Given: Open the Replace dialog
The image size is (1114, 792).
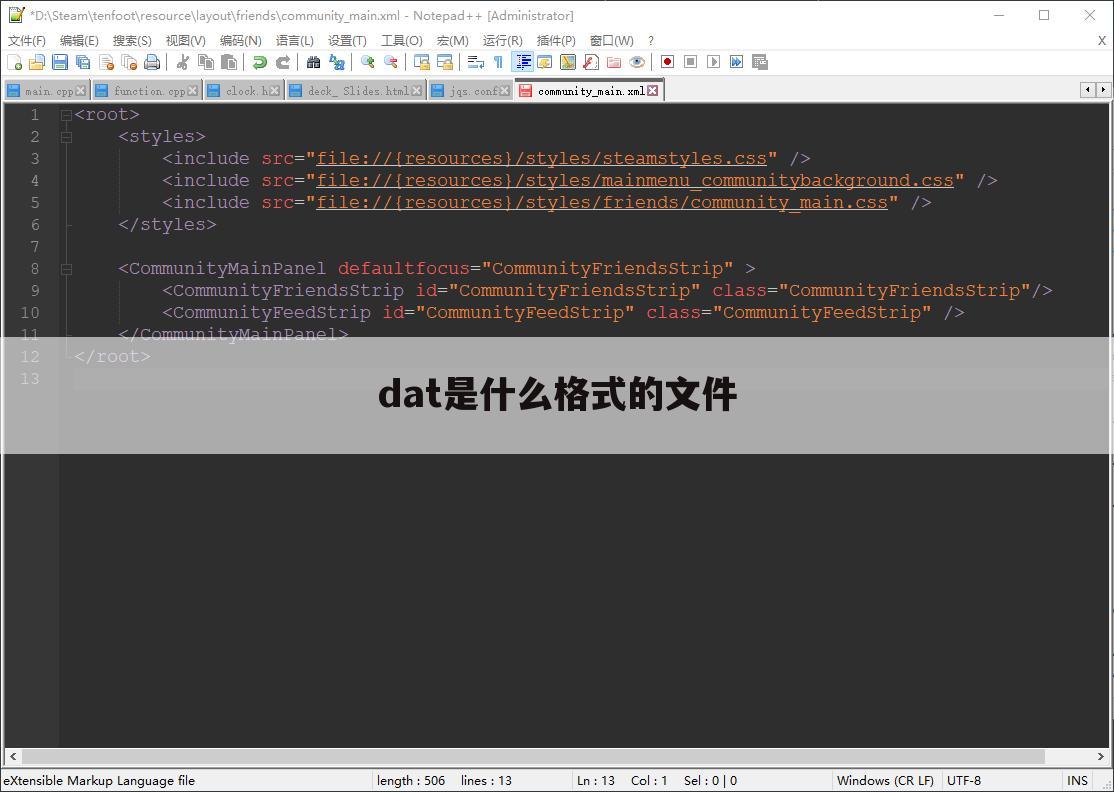Looking at the screenshot, I should (x=336, y=62).
